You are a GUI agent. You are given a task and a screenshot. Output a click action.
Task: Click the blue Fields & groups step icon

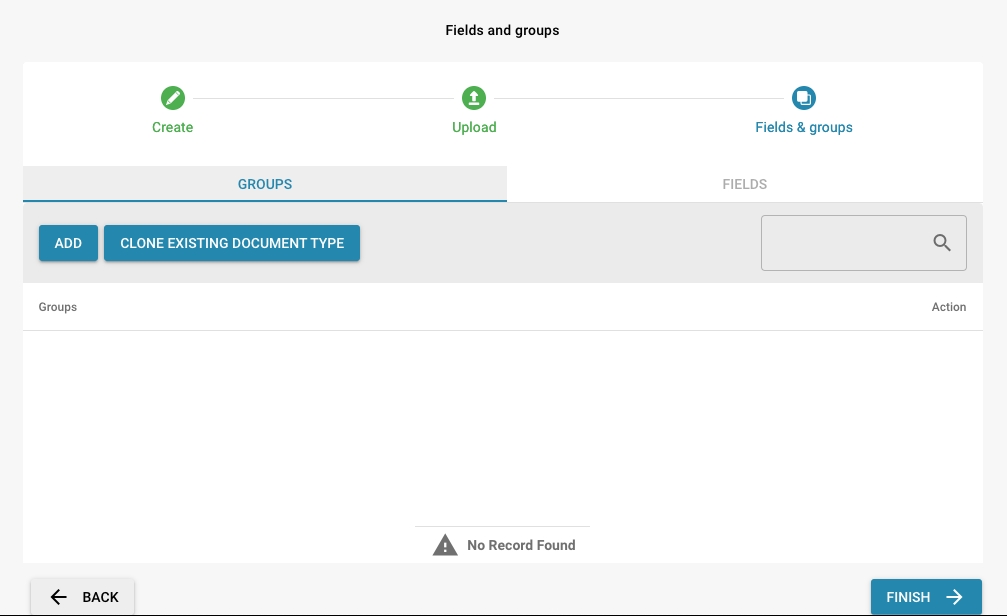tap(804, 98)
